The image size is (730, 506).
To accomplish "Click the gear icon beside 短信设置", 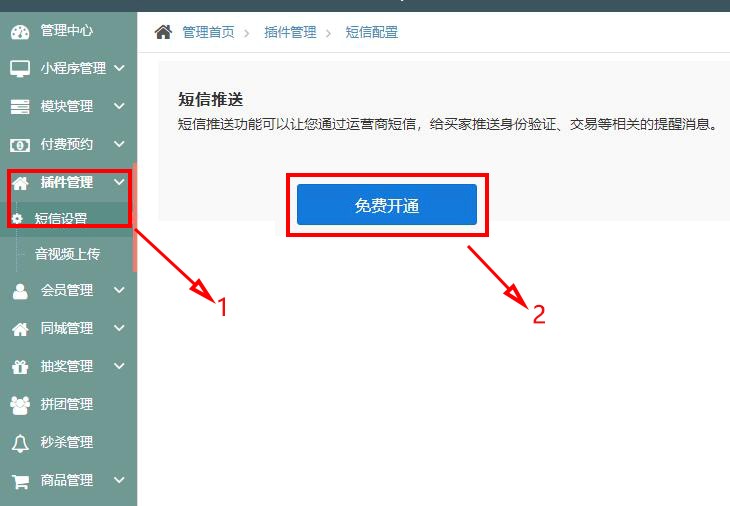I will pyautogui.click(x=17, y=218).
